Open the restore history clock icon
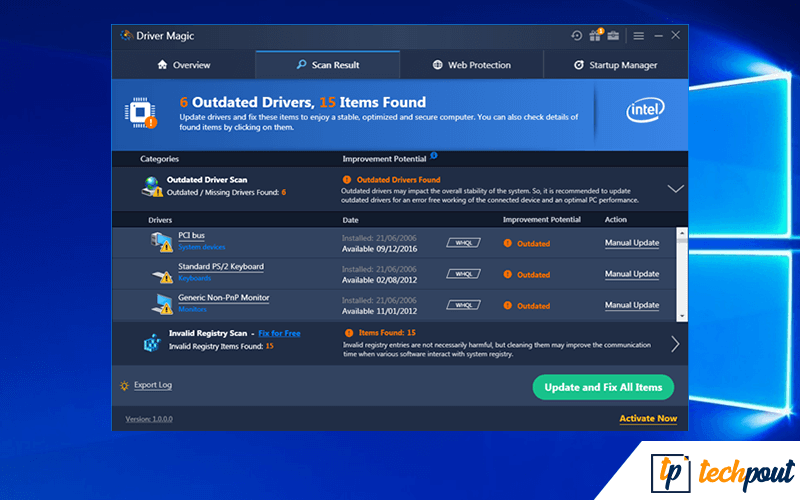Image resolution: width=800 pixels, height=500 pixels. [x=577, y=36]
